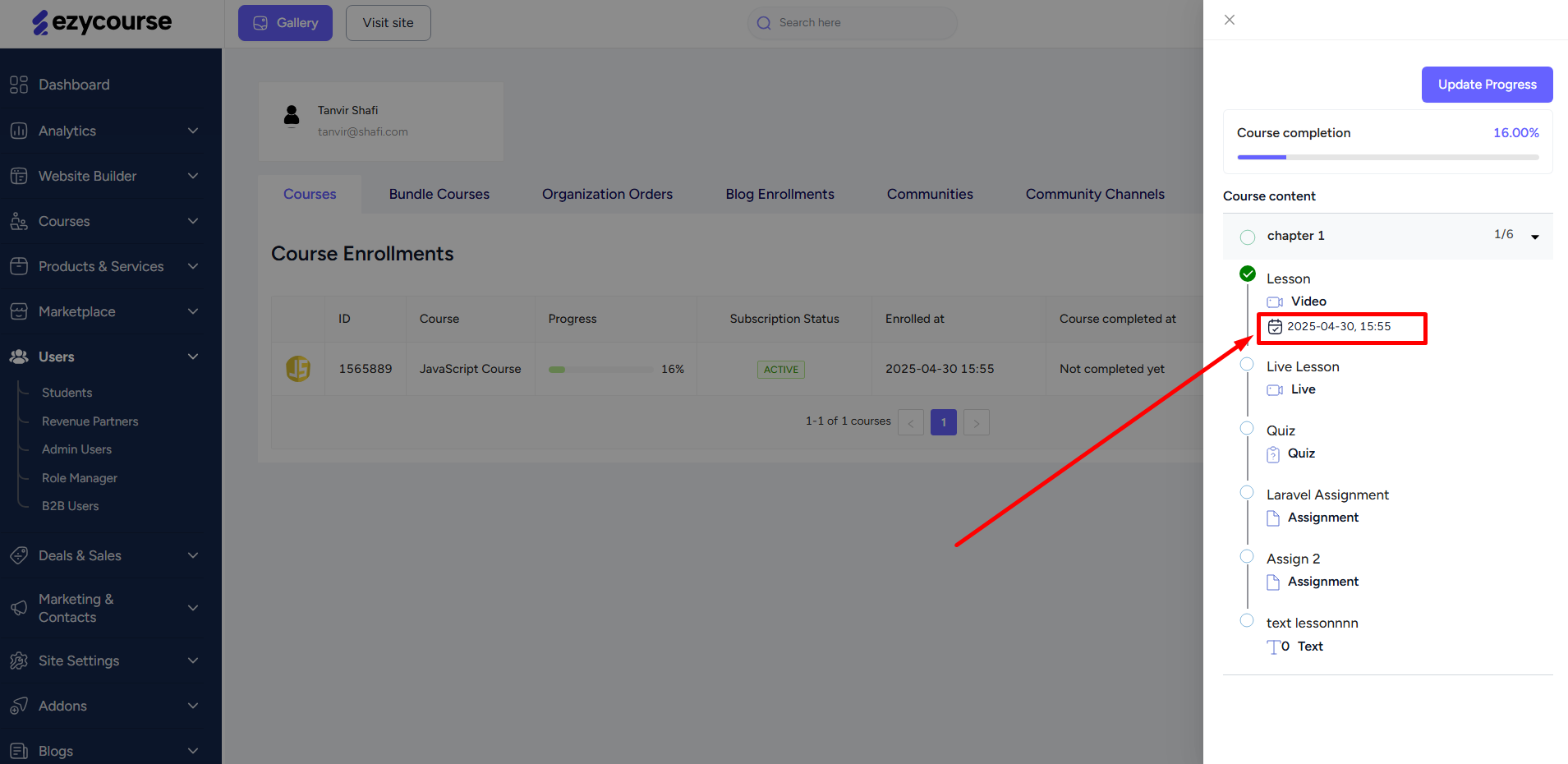Click the search magnifier icon
This screenshot has height=764, width=1568.
pos(764,23)
